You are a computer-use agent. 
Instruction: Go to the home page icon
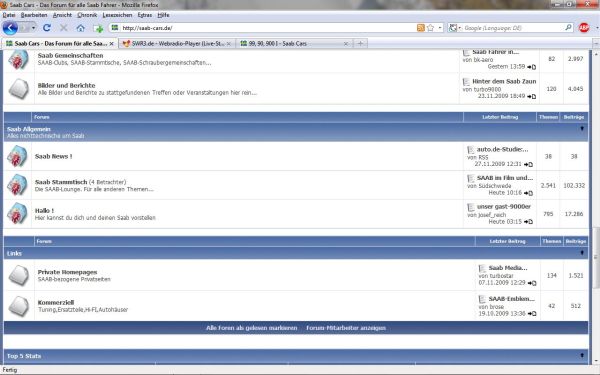pos(80,28)
